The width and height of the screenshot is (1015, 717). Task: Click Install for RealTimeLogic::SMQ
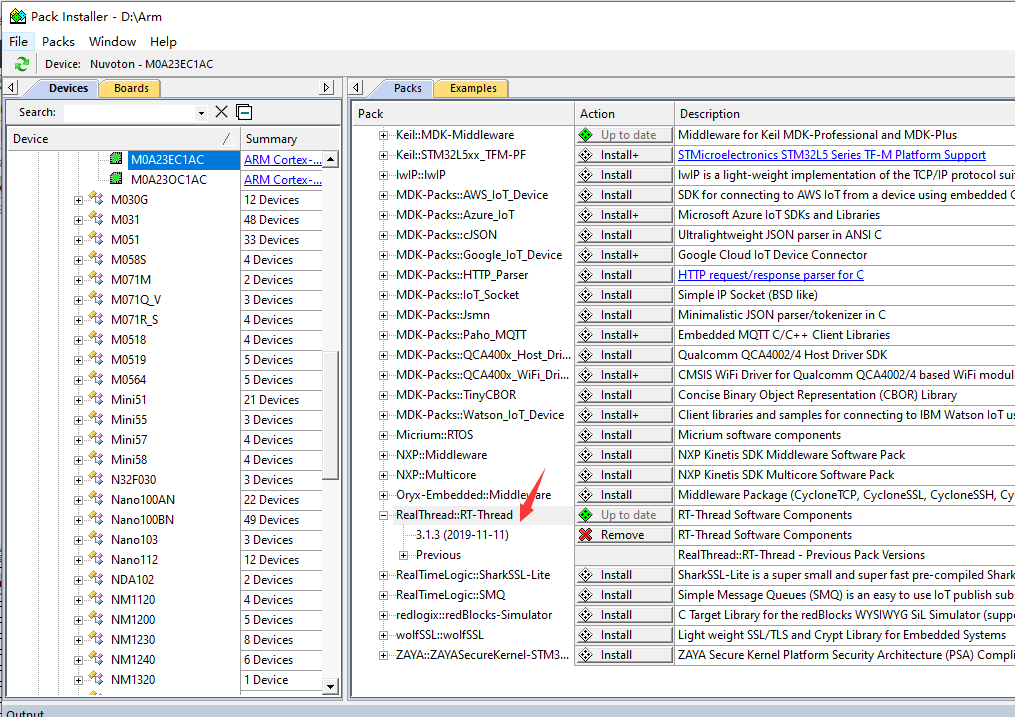pos(625,595)
